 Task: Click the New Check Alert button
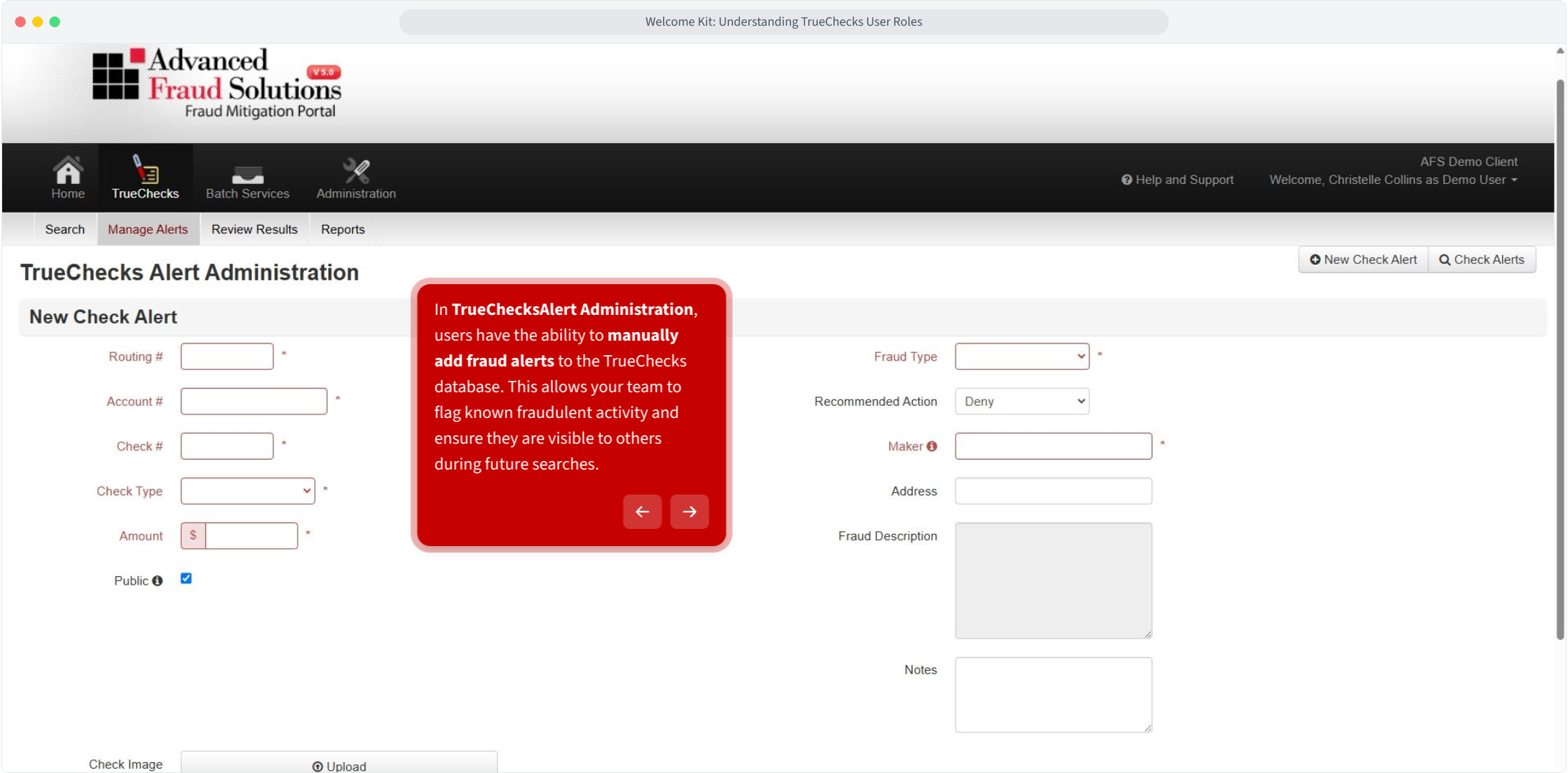pos(1363,260)
